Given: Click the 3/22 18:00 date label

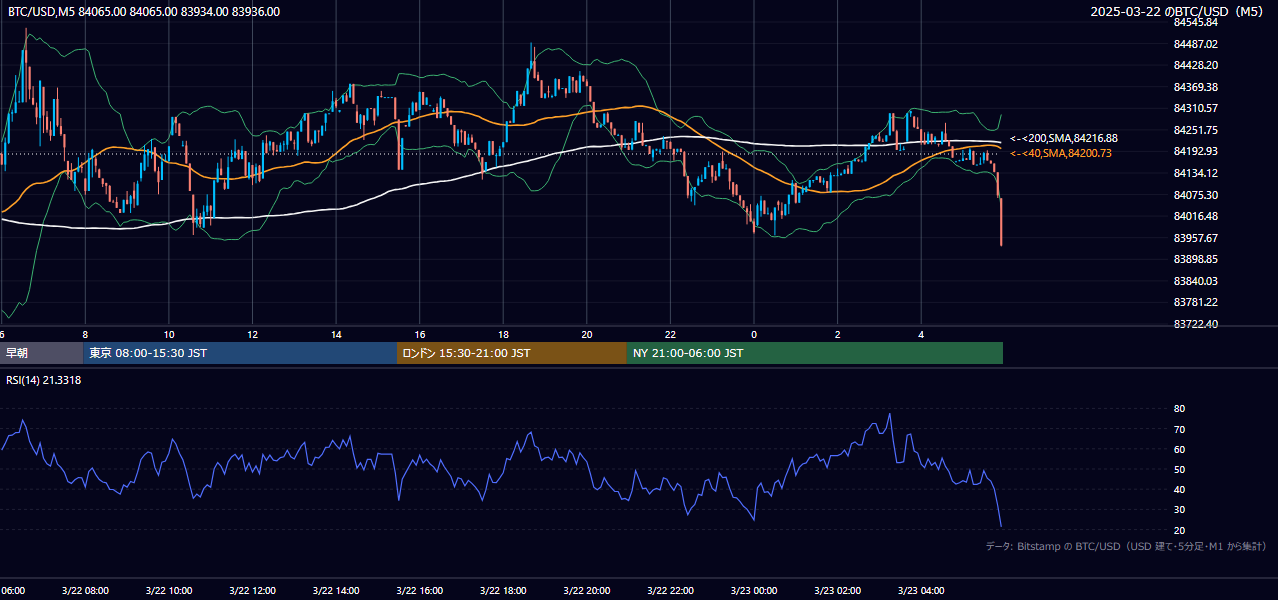Looking at the screenshot, I should (502, 591).
